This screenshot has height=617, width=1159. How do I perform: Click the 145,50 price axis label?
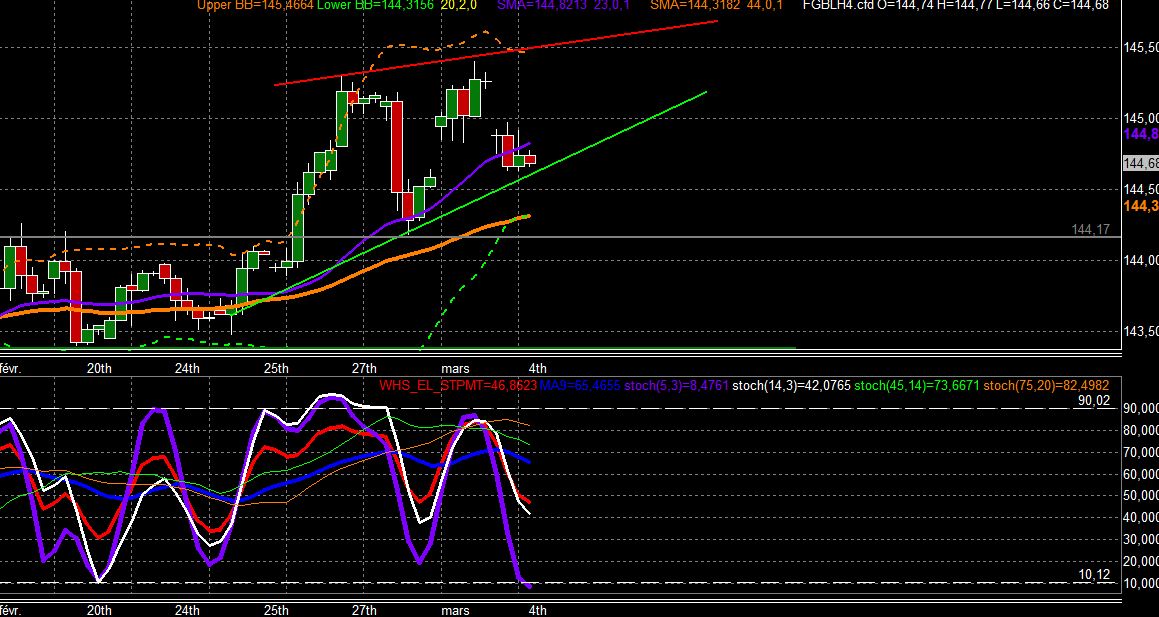coord(1141,47)
